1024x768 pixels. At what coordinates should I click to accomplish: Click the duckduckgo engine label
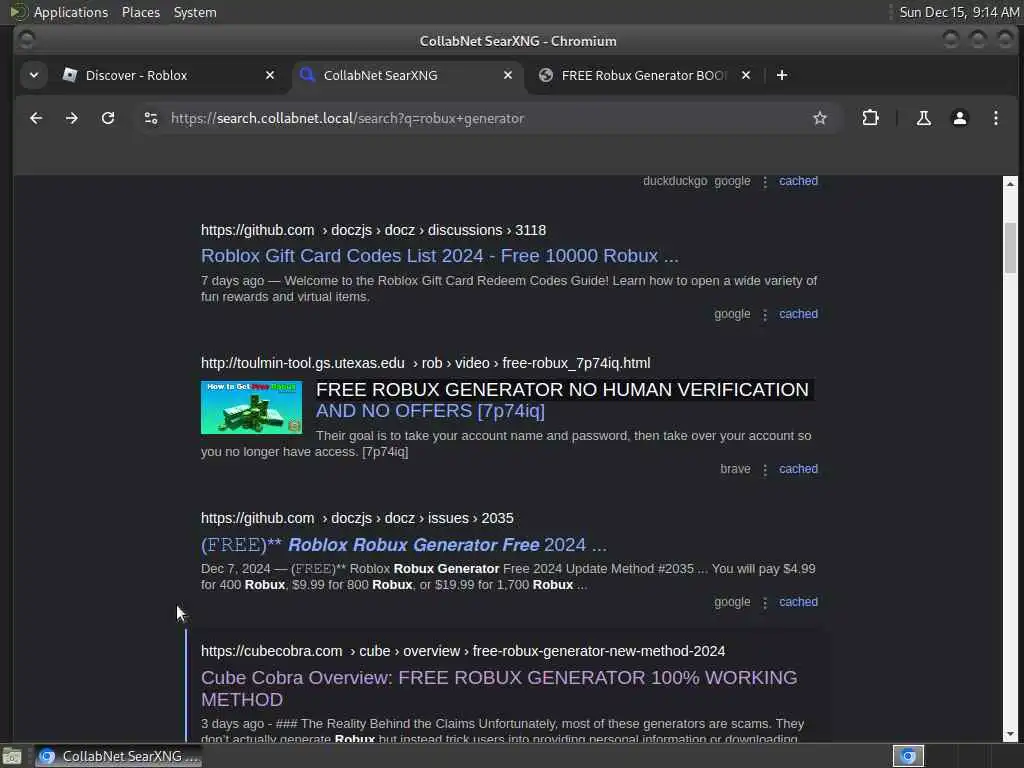coord(675,181)
